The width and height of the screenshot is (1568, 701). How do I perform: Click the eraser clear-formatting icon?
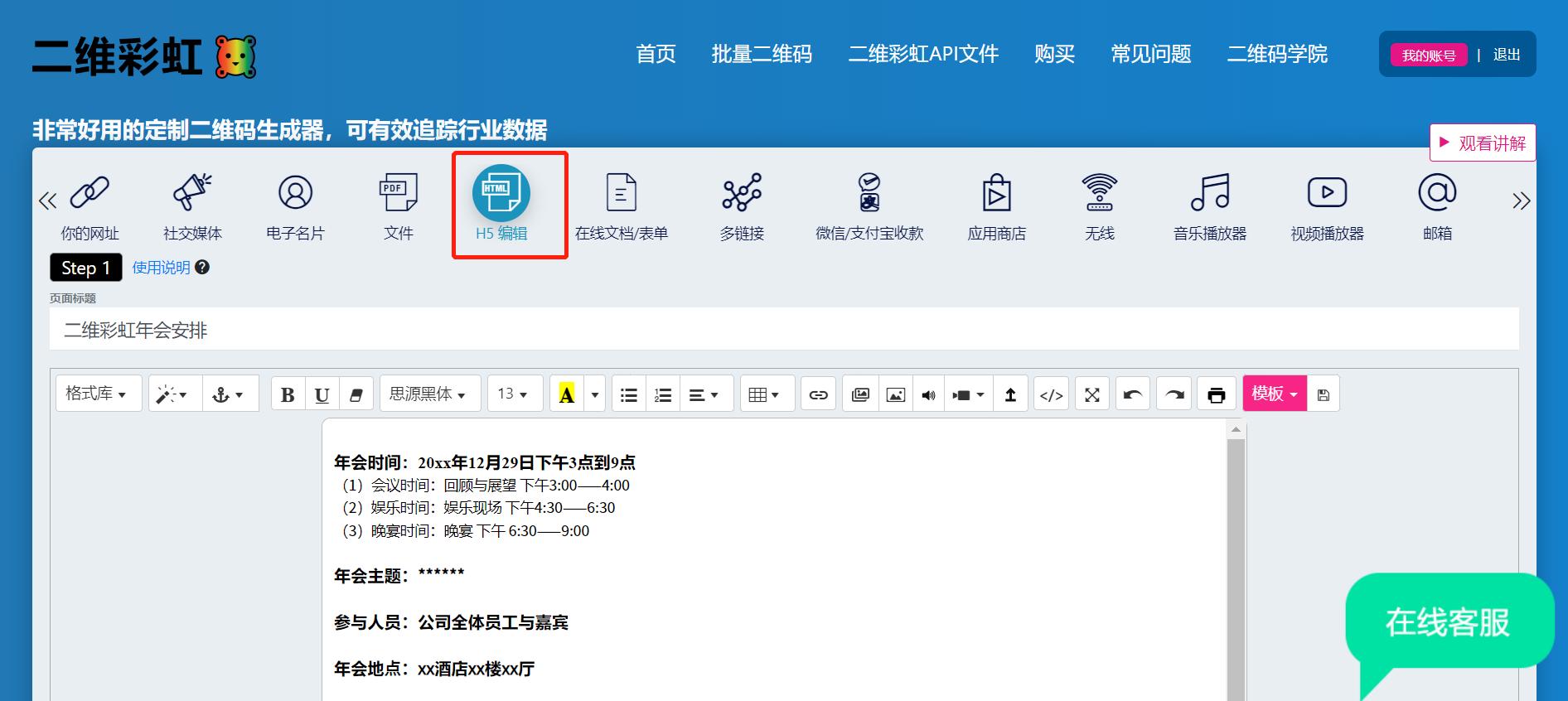(x=356, y=394)
